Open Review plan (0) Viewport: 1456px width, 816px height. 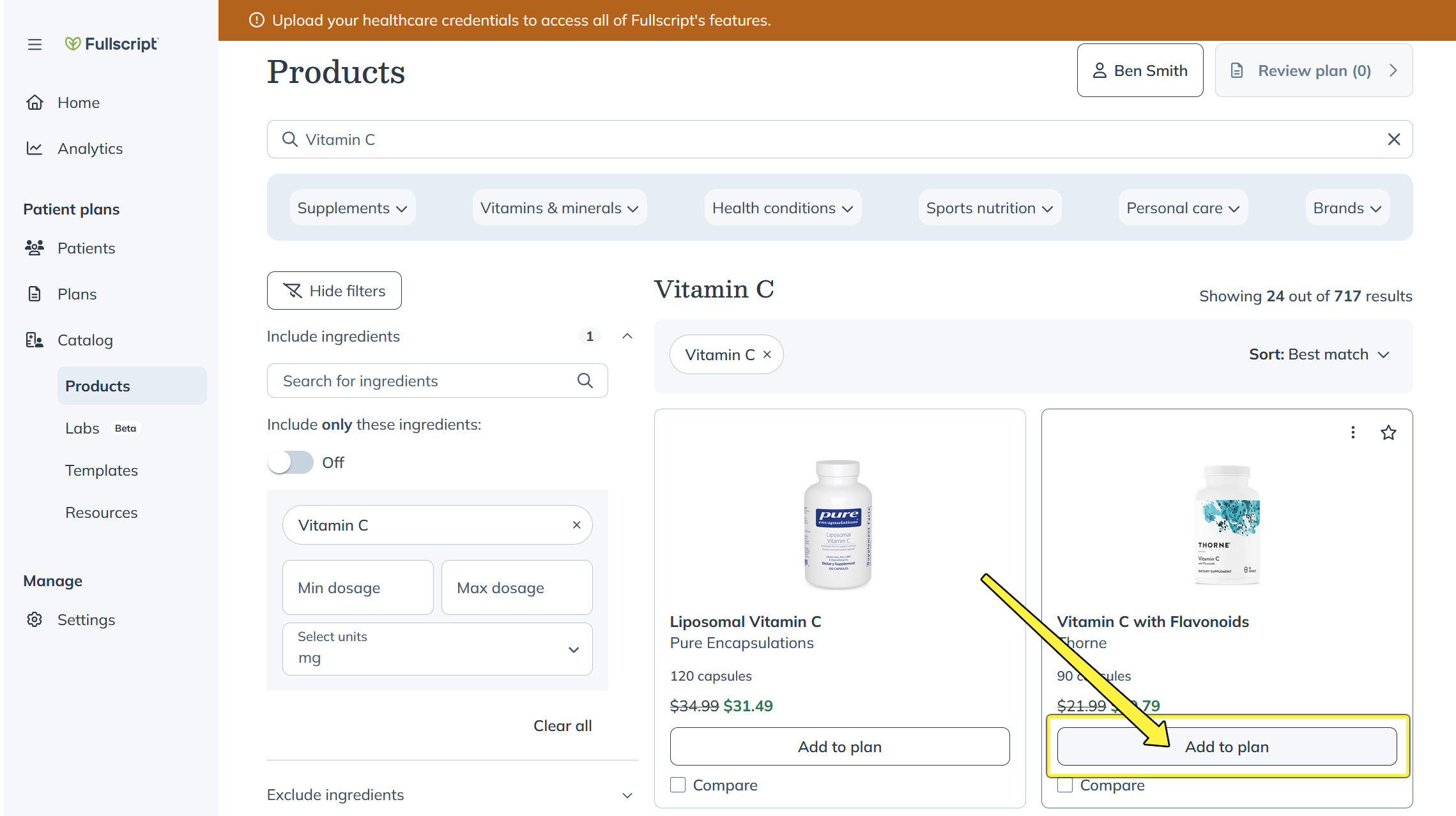click(x=1314, y=70)
